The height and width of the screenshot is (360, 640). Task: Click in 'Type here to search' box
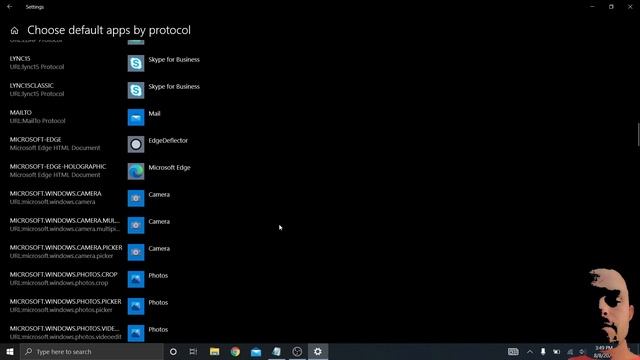click(x=92, y=351)
